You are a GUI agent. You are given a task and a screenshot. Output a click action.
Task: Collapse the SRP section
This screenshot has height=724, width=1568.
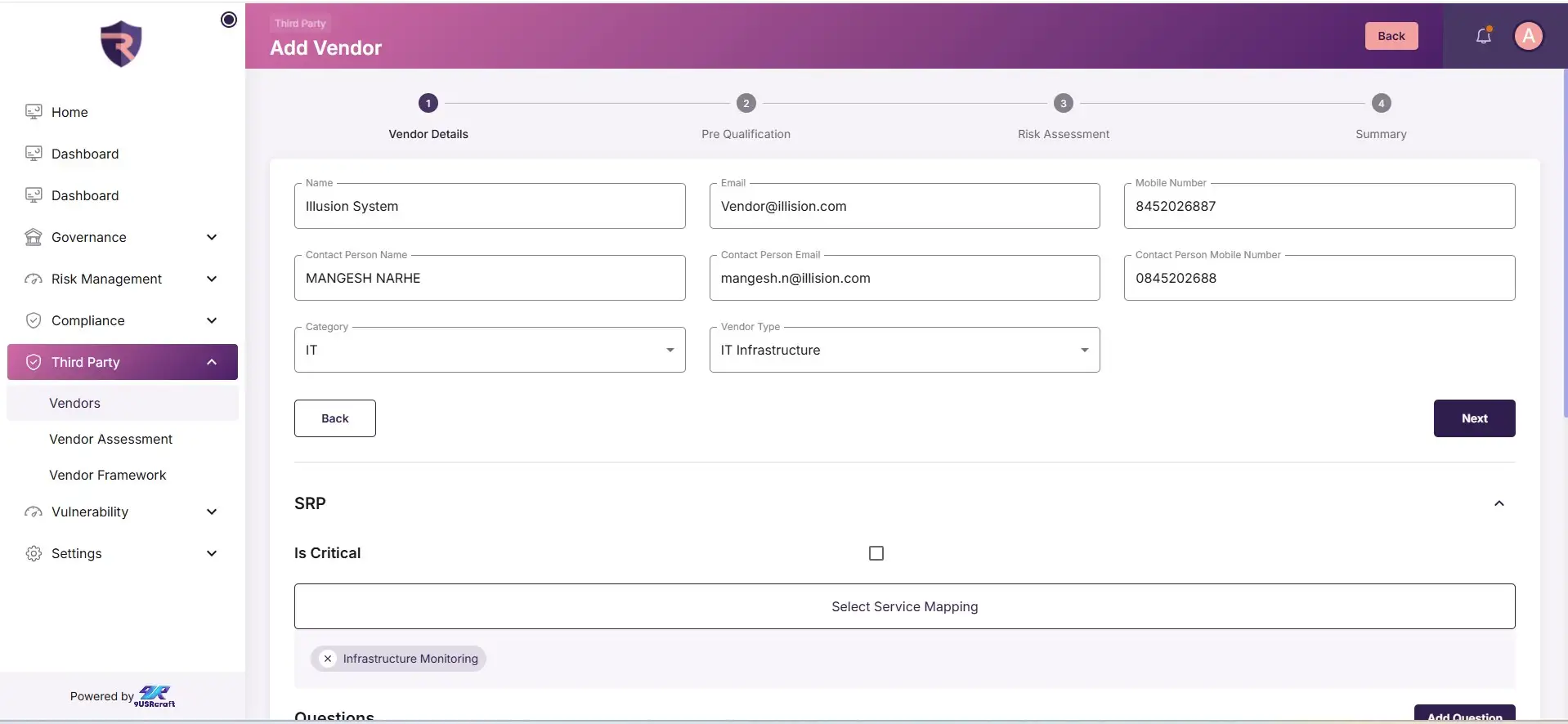(x=1499, y=503)
